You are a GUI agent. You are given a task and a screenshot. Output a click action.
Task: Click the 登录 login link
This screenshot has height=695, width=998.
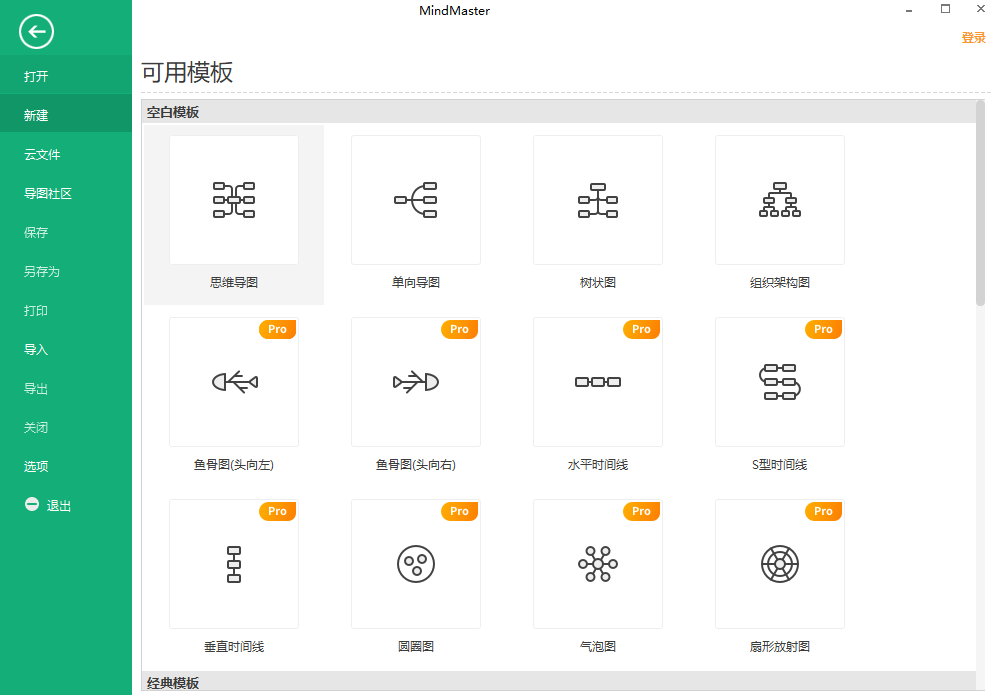pos(973,38)
